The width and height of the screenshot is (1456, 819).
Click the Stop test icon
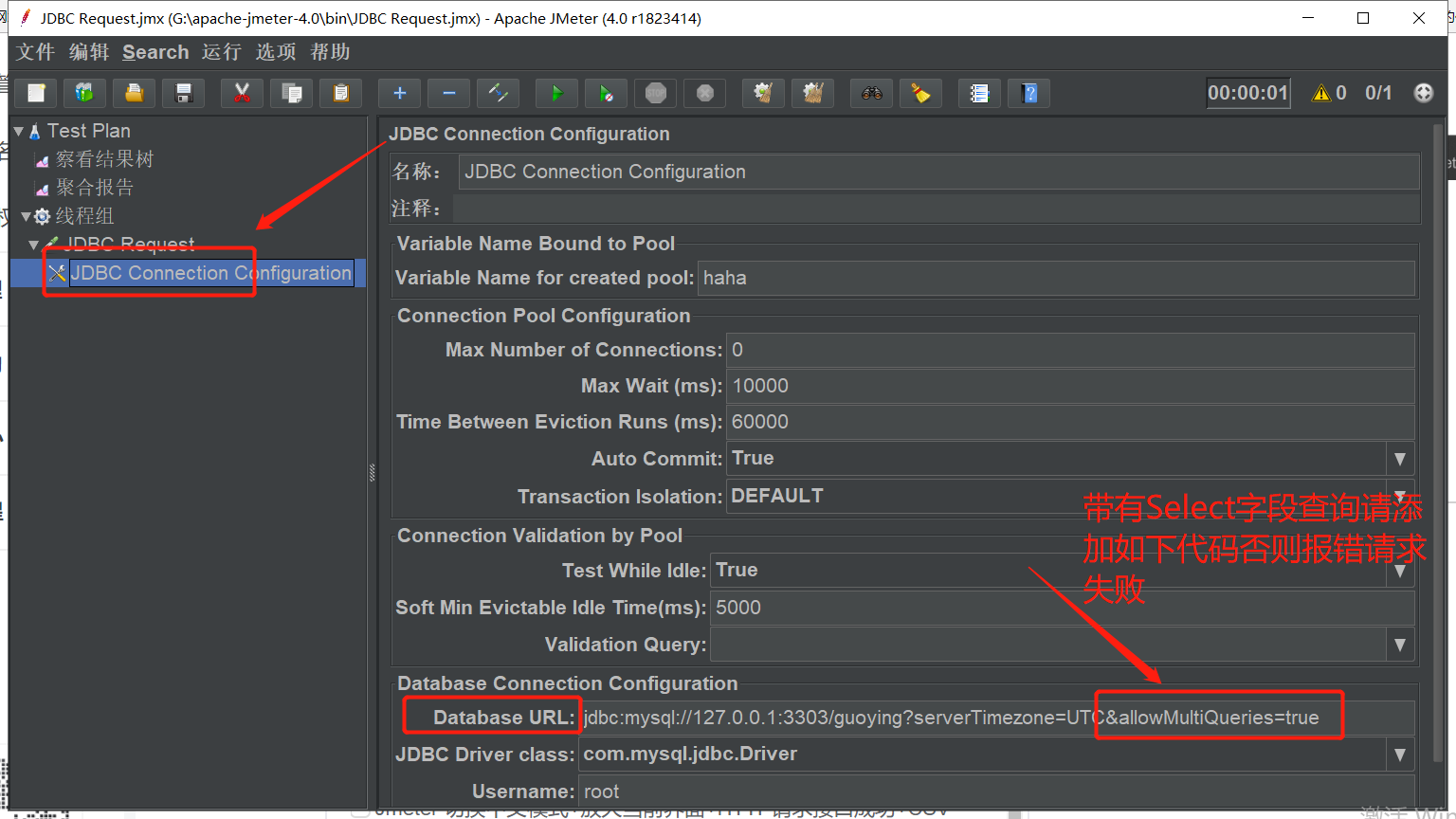pyautogui.click(x=655, y=93)
